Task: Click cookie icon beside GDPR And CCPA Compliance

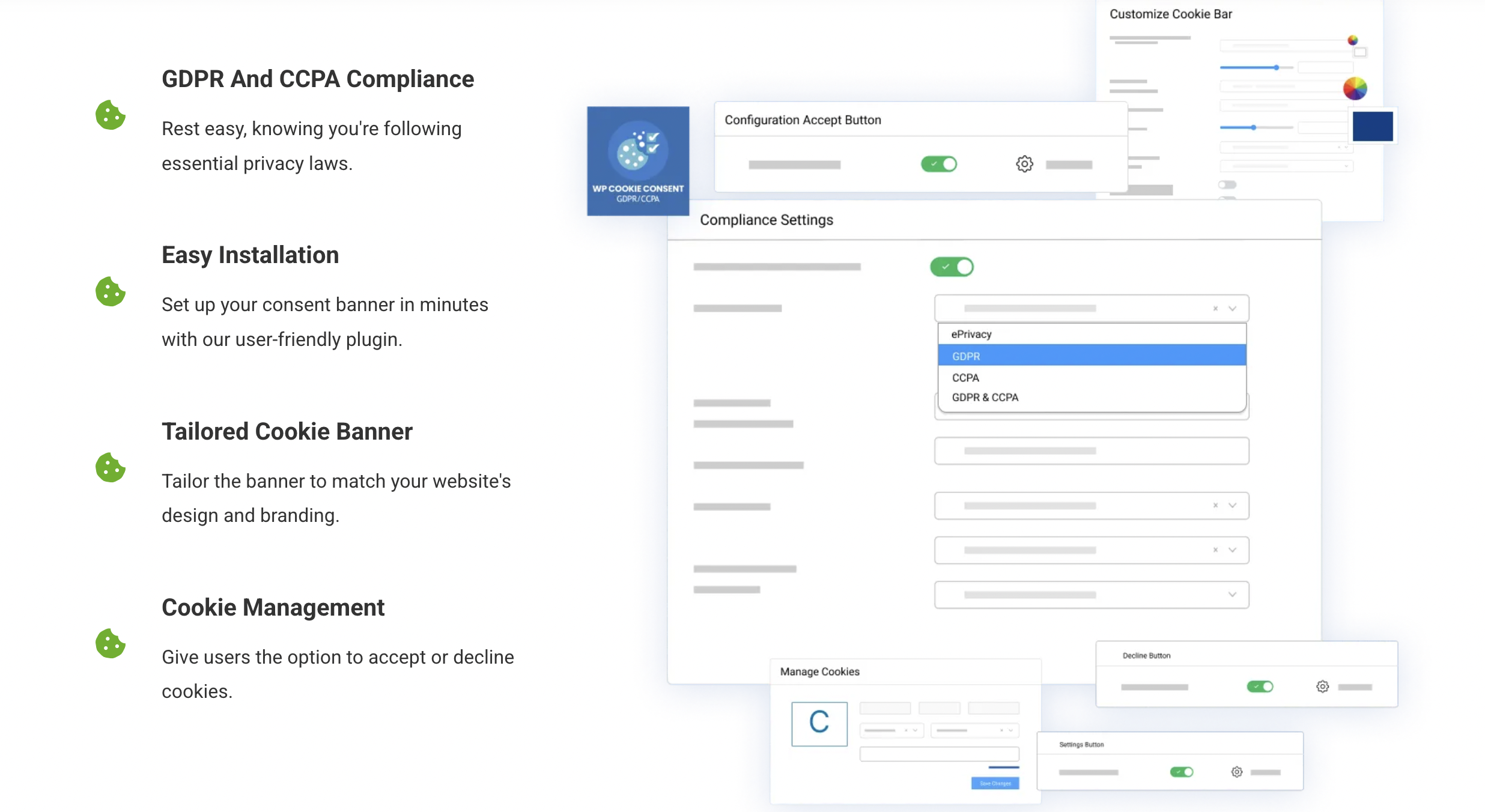Action: 111,115
